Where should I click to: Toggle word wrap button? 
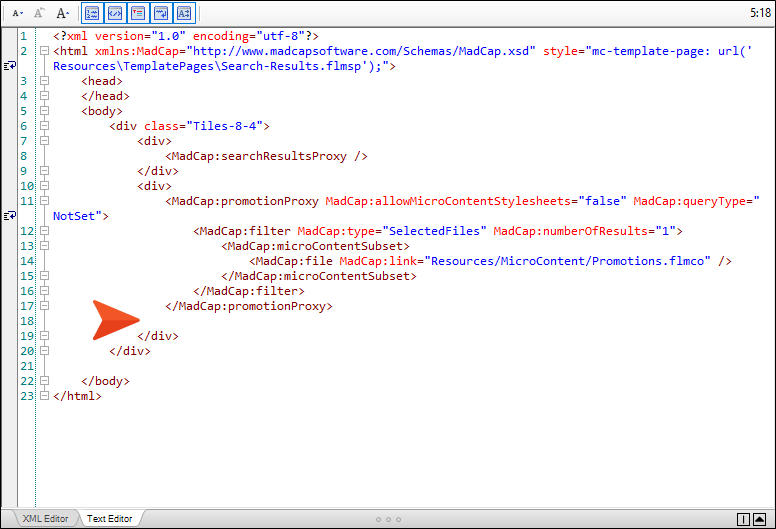(161, 13)
